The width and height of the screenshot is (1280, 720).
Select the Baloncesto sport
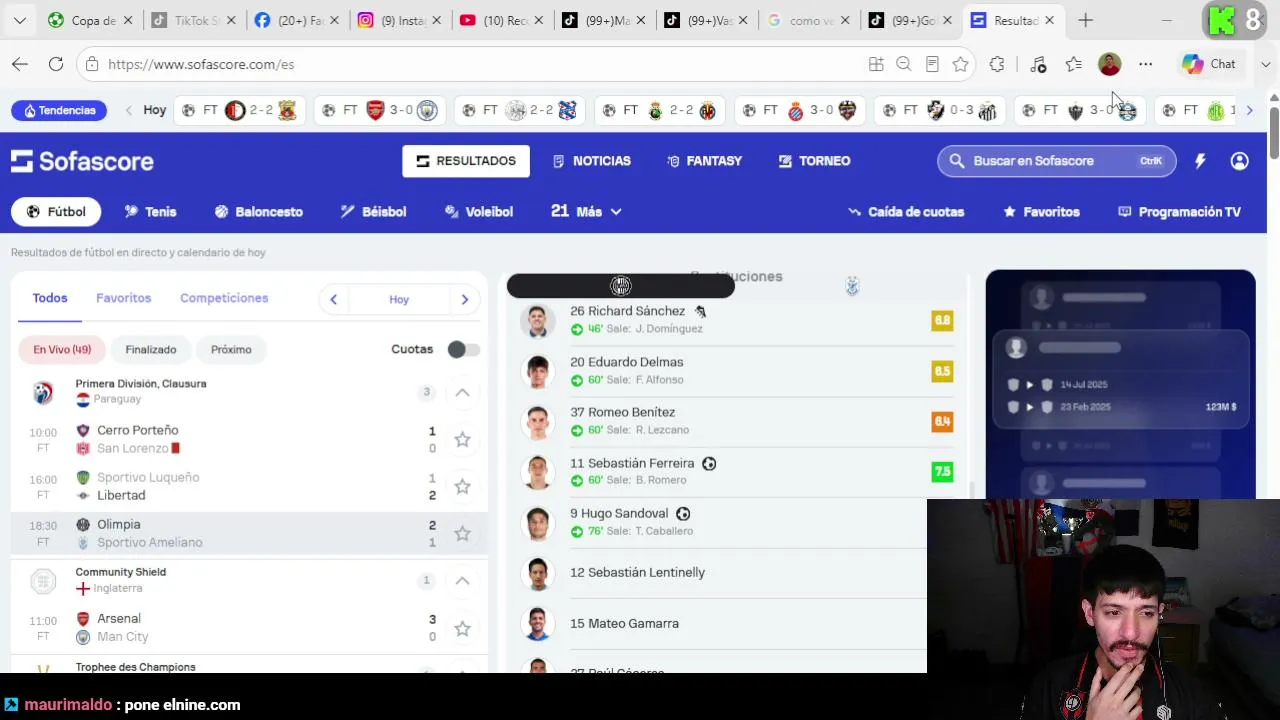259,212
